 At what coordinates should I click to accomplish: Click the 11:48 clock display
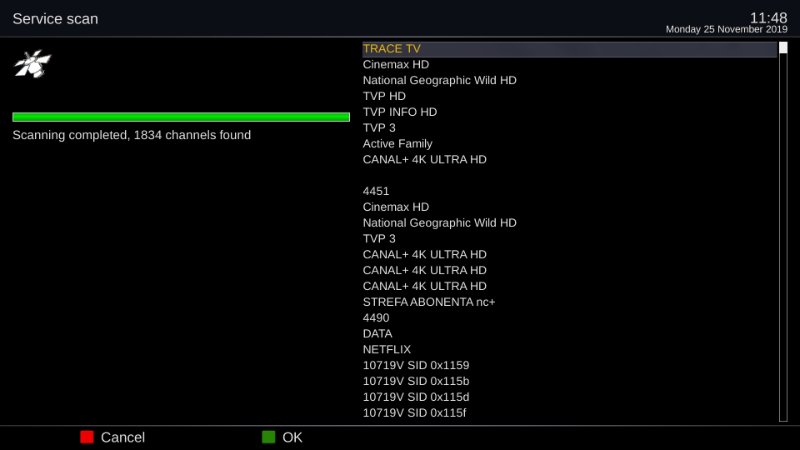click(x=768, y=17)
